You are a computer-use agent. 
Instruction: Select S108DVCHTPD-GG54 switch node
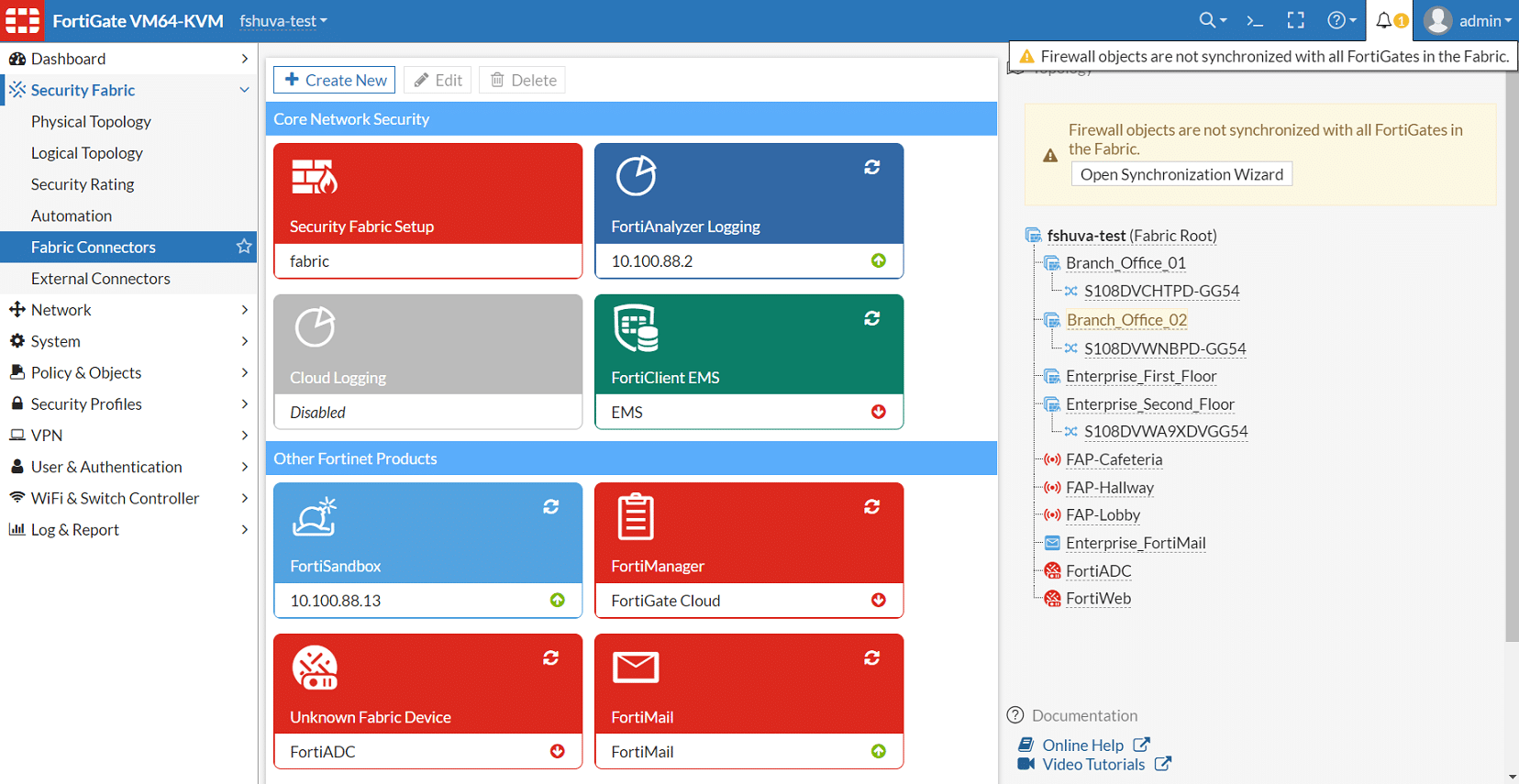pos(1161,292)
